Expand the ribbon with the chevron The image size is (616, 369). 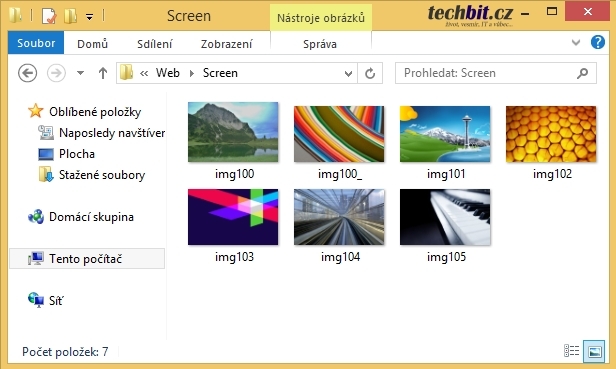click(x=576, y=42)
